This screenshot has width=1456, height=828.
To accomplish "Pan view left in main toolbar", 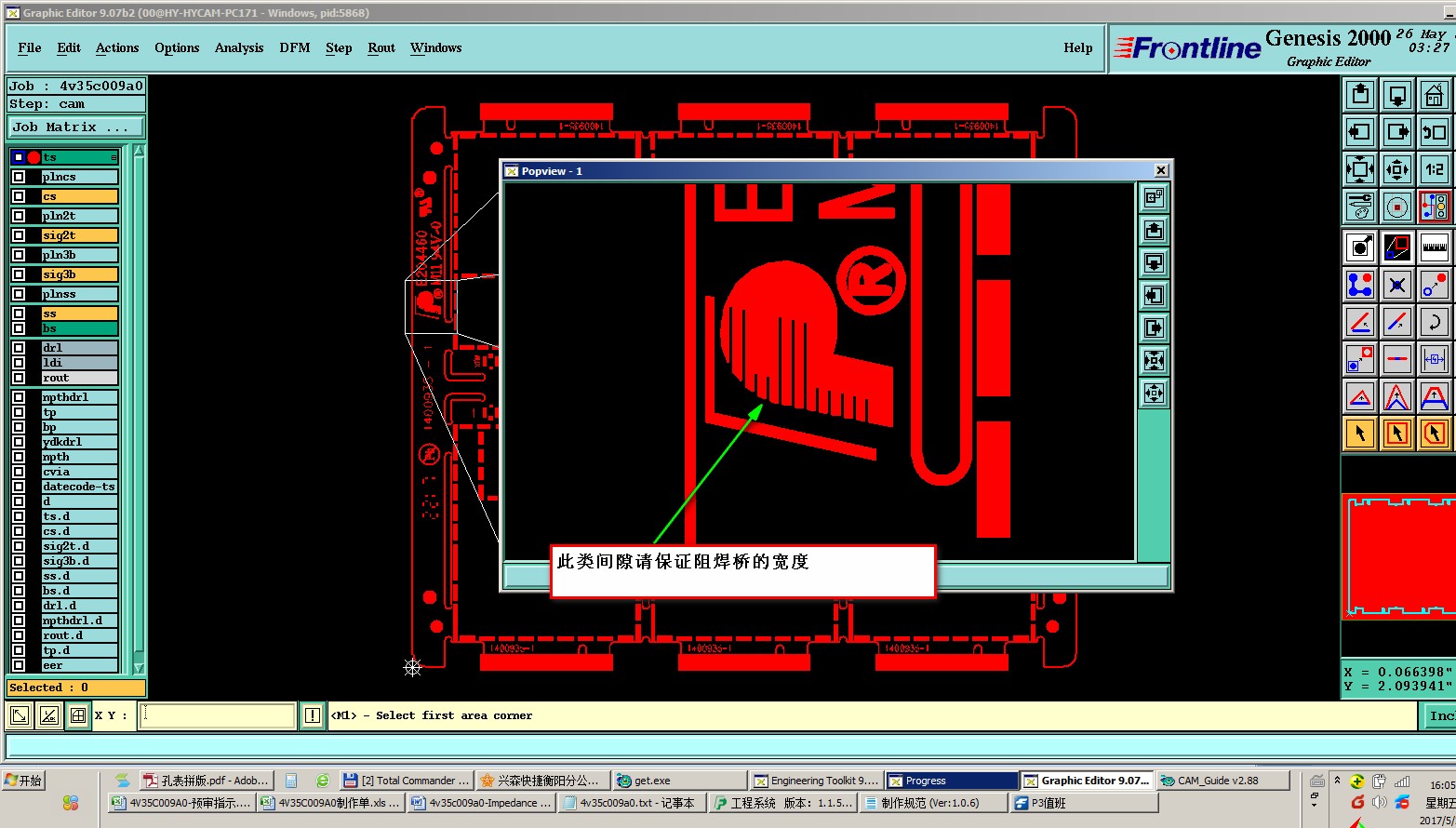I will coord(1360,131).
